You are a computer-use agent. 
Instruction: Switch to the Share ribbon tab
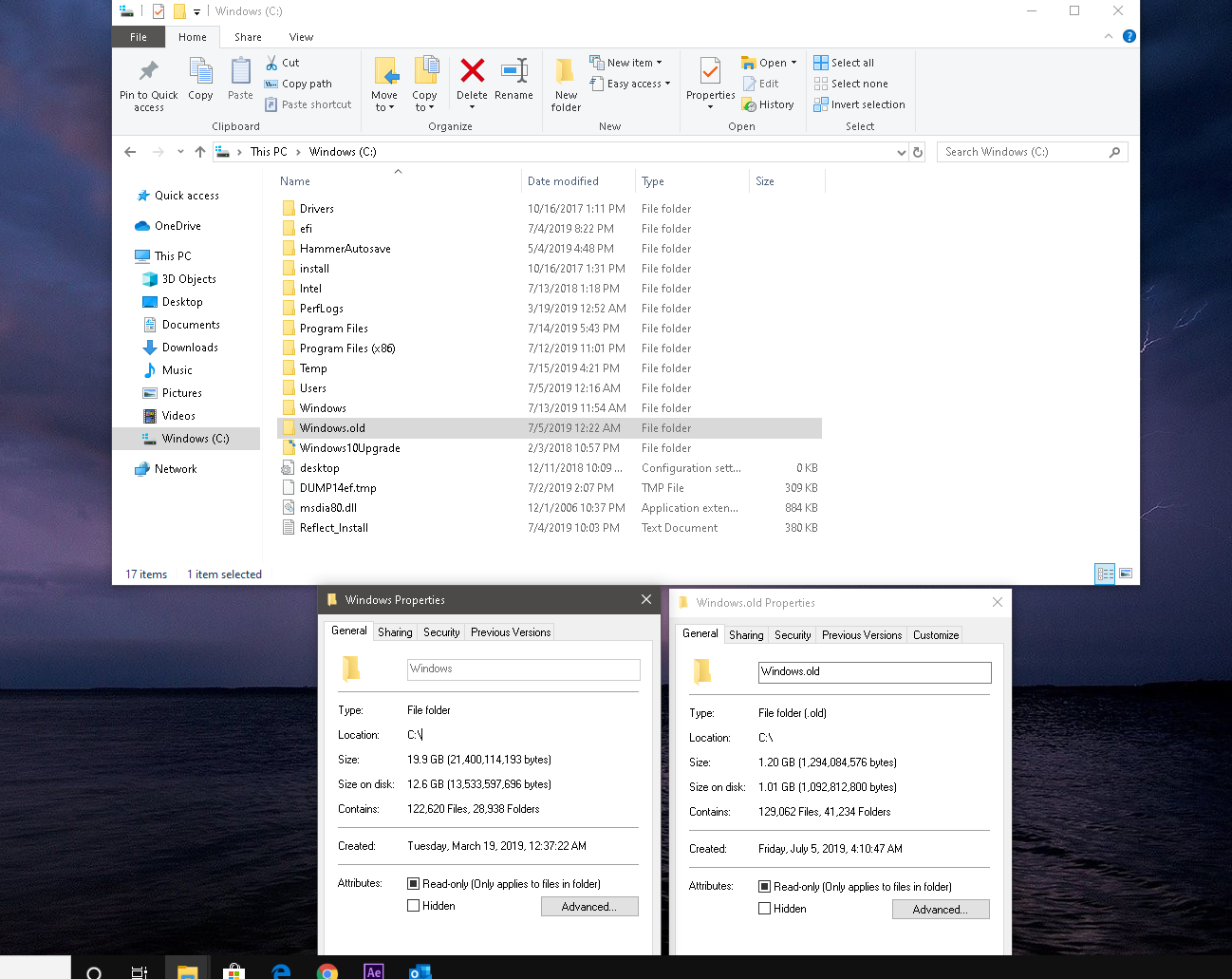pos(248,37)
